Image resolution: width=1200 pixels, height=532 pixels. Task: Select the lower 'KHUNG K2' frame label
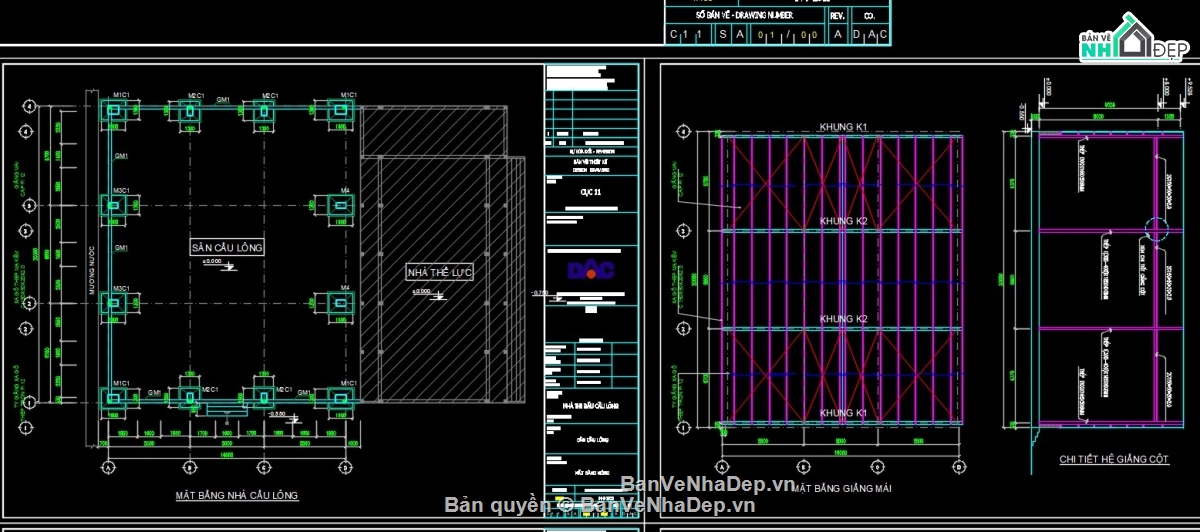point(843,319)
